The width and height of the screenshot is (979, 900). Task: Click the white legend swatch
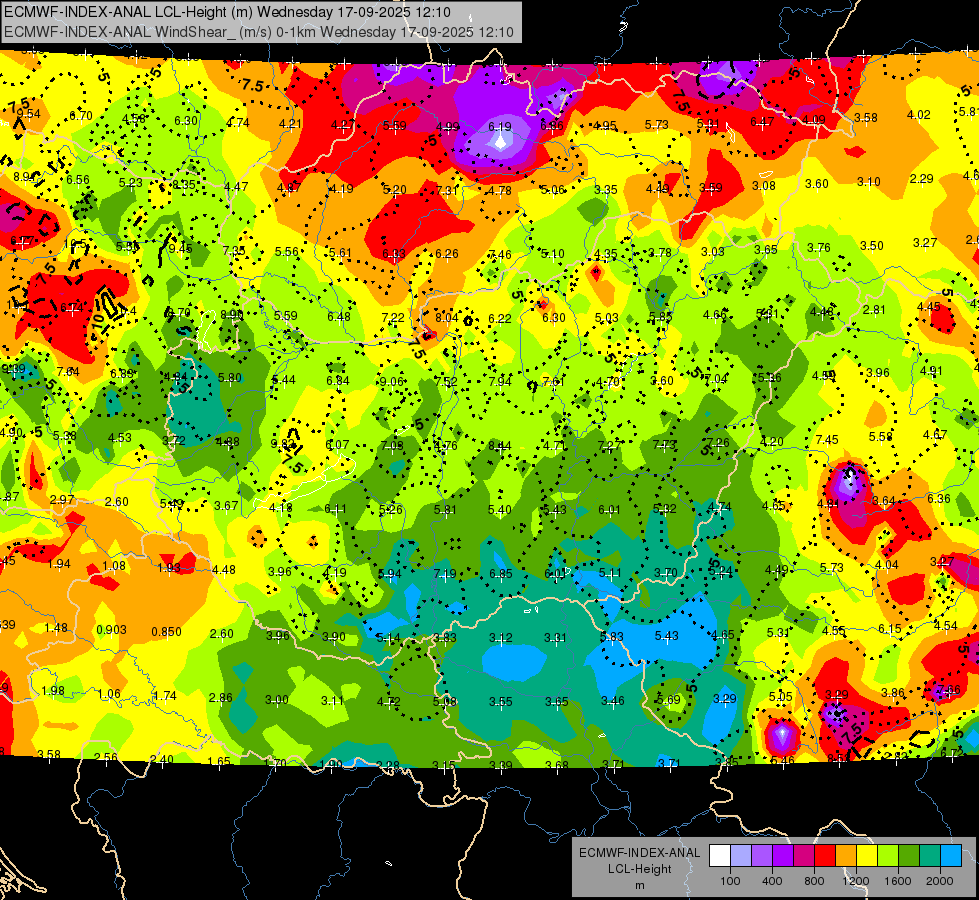[x=720, y=856]
